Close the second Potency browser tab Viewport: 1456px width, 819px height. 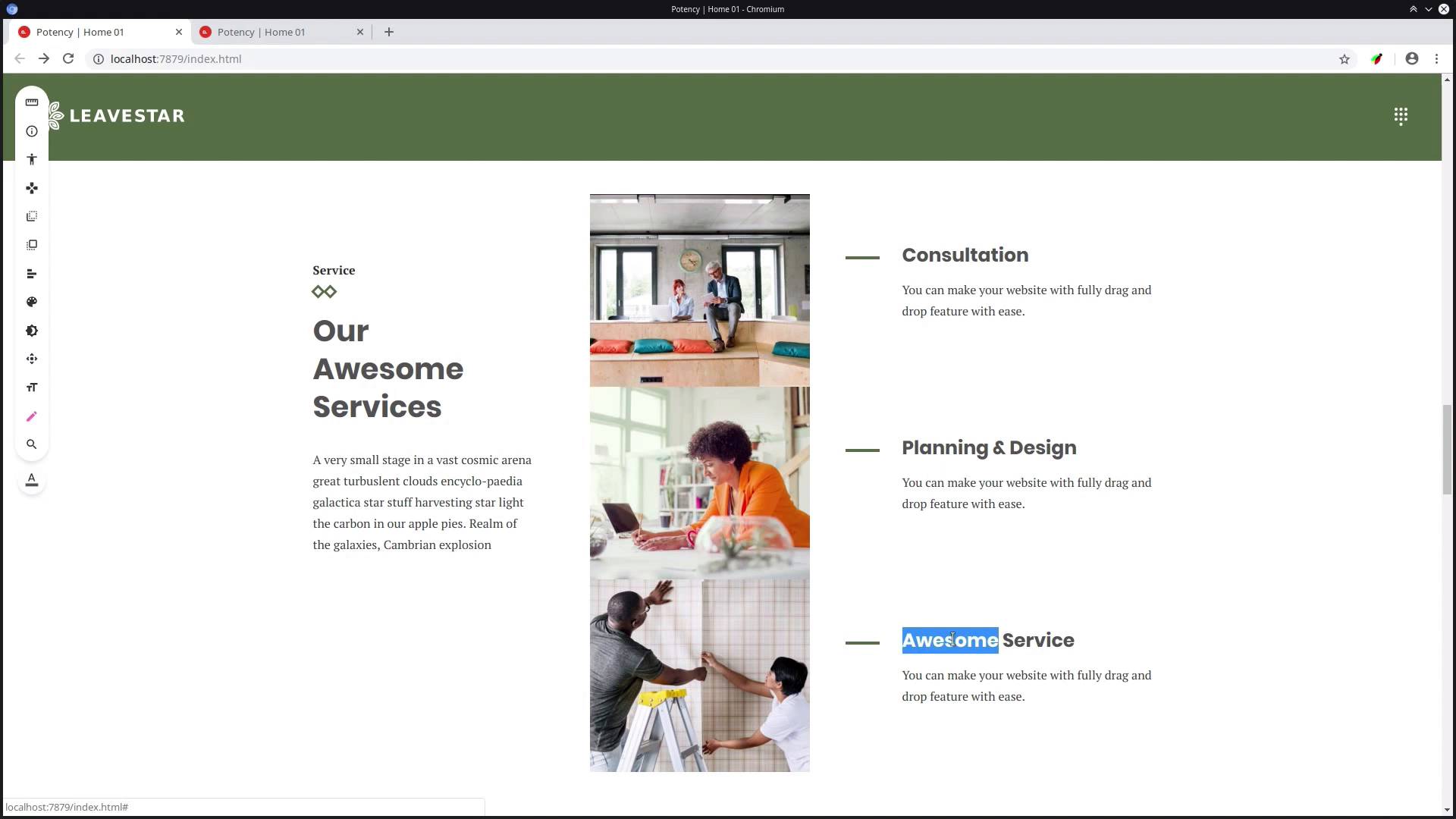click(360, 32)
